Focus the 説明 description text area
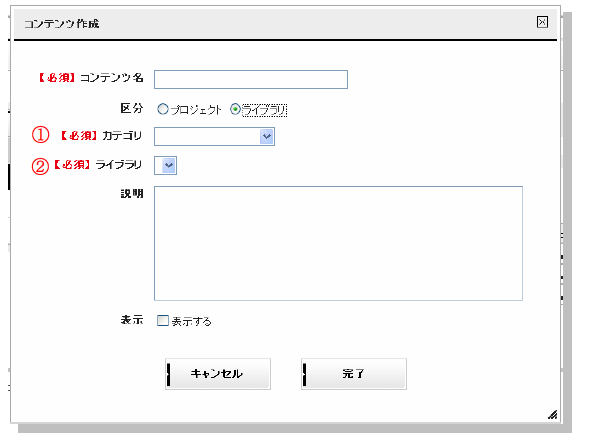Image resolution: width=589 pixels, height=440 pixels. pos(338,243)
